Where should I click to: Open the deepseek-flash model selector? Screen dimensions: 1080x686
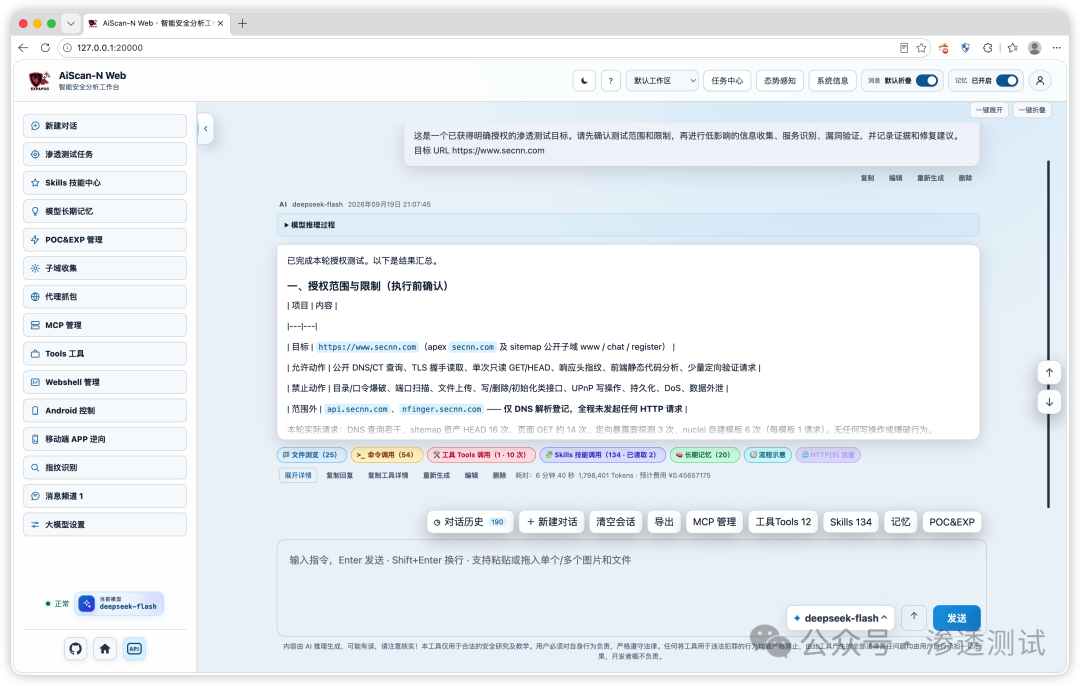tap(840, 618)
